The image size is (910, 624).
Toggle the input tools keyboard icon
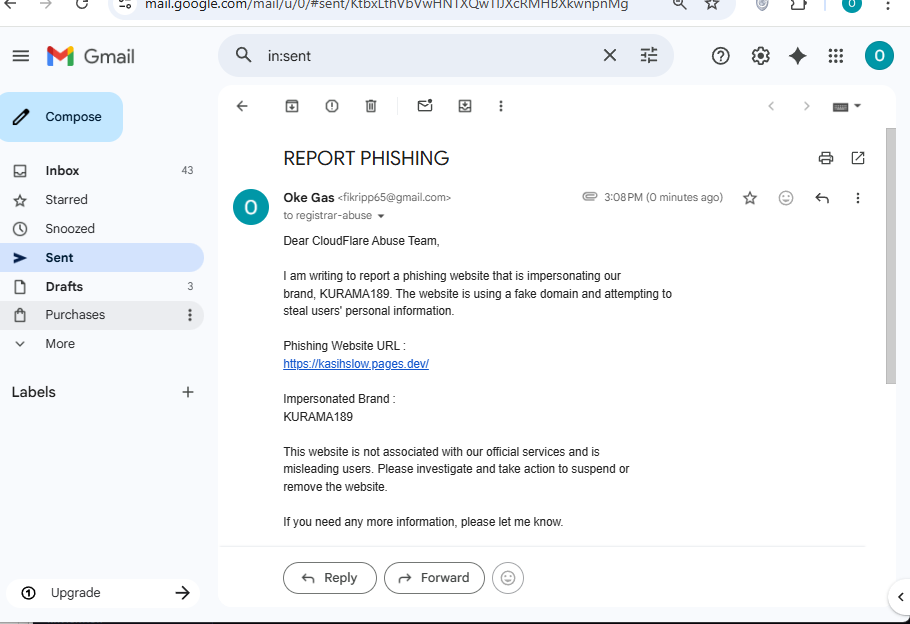(840, 107)
